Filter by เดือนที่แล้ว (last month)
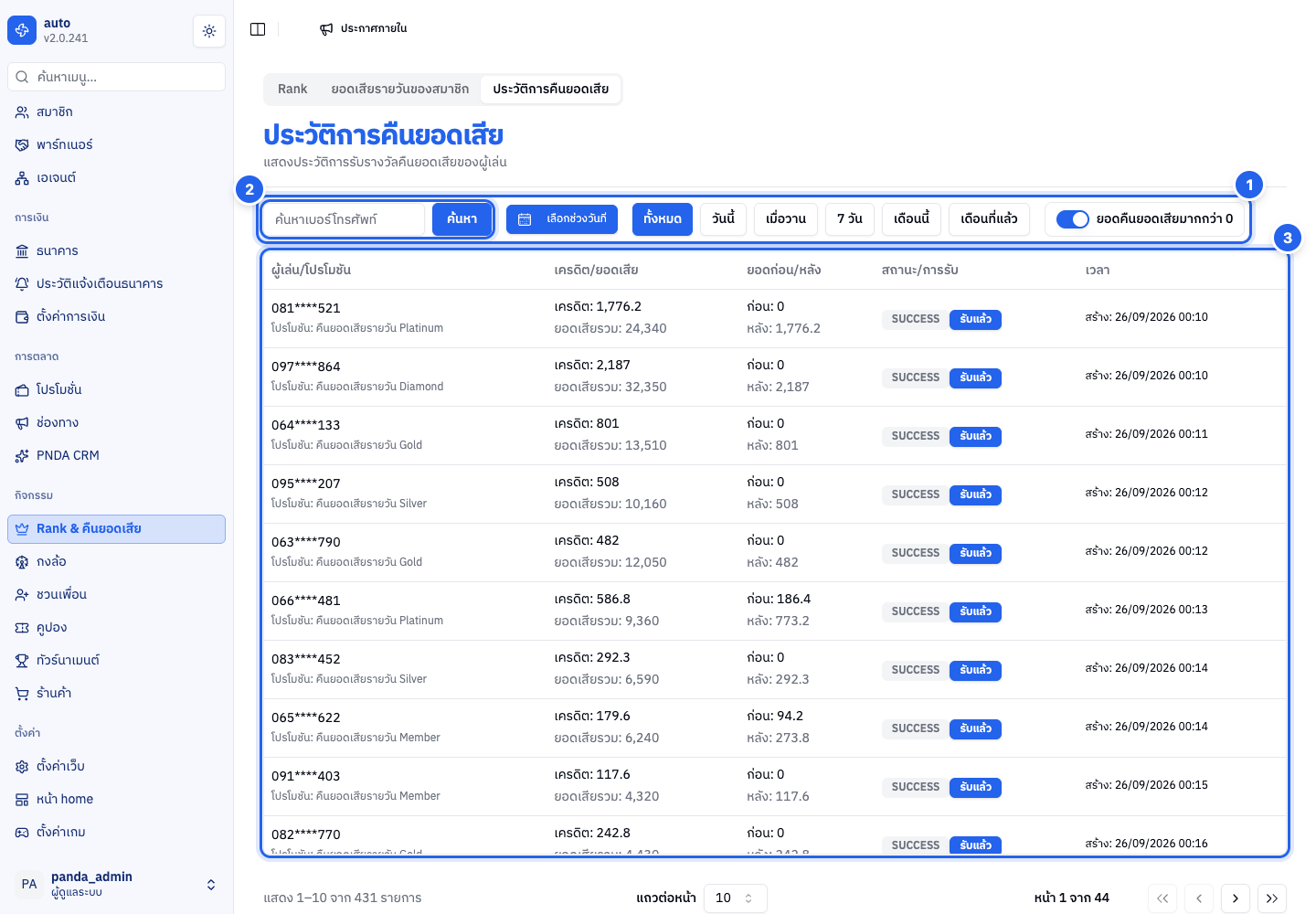Screen dimensions: 1316x914 click(x=990, y=219)
